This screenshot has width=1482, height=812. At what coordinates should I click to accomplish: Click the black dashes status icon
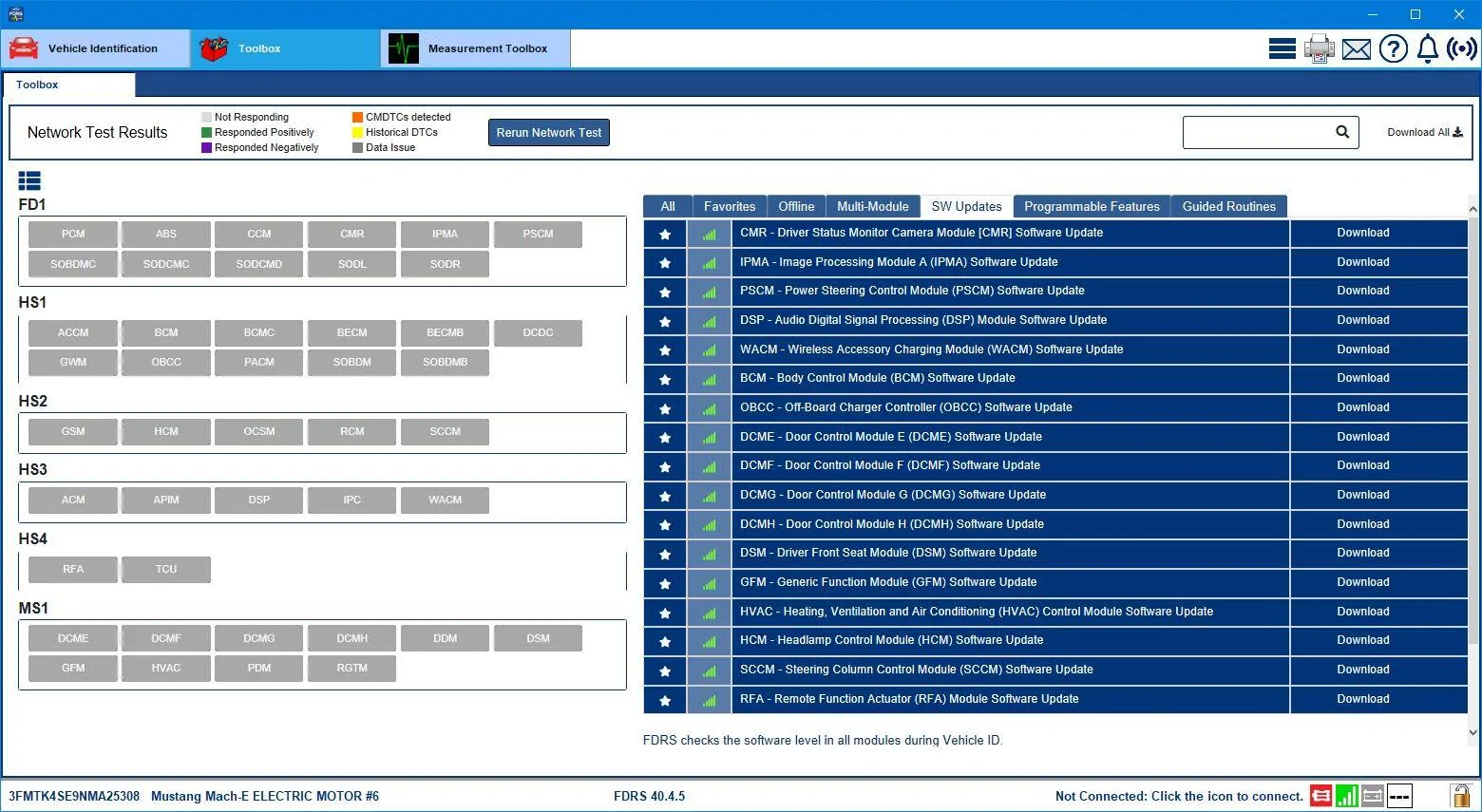click(x=1399, y=796)
